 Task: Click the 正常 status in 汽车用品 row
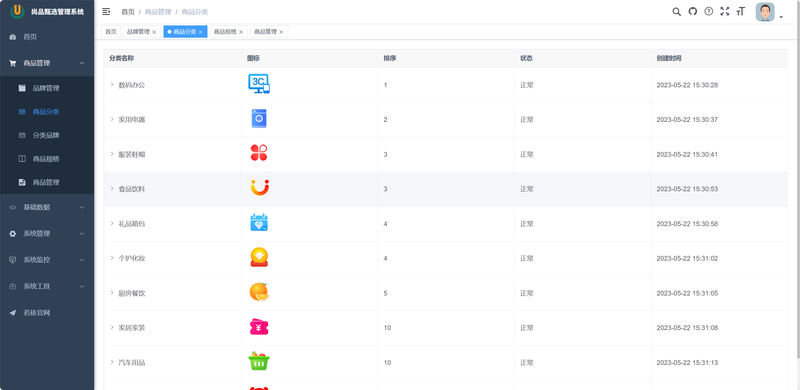point(527,362)
